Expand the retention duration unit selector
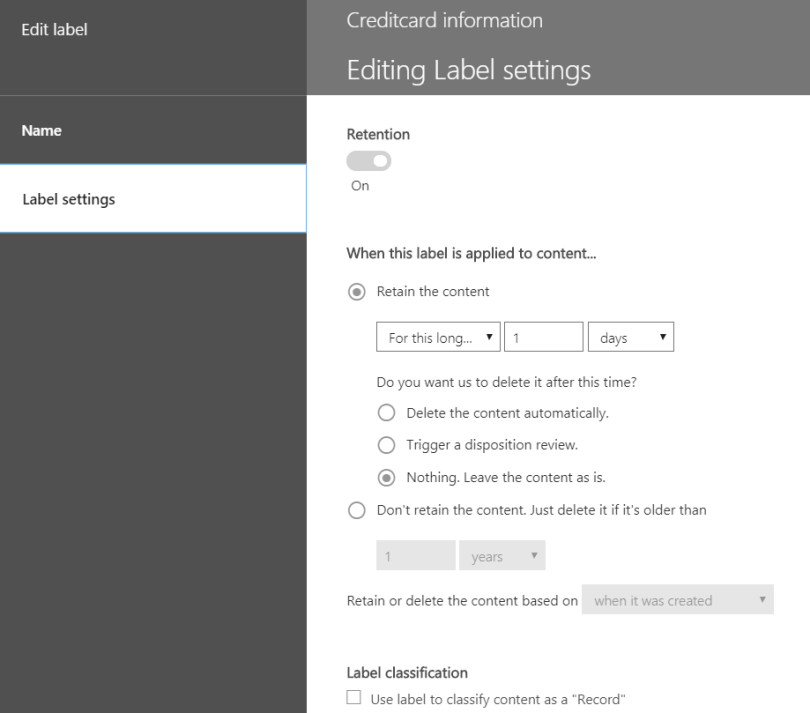Image resolution: width=810 pixels, height=713 pixels. click(x=631, y=336)
